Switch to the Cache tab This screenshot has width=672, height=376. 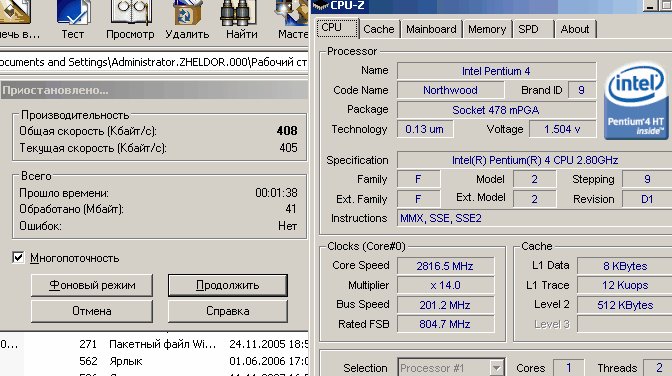coord(379,29)
